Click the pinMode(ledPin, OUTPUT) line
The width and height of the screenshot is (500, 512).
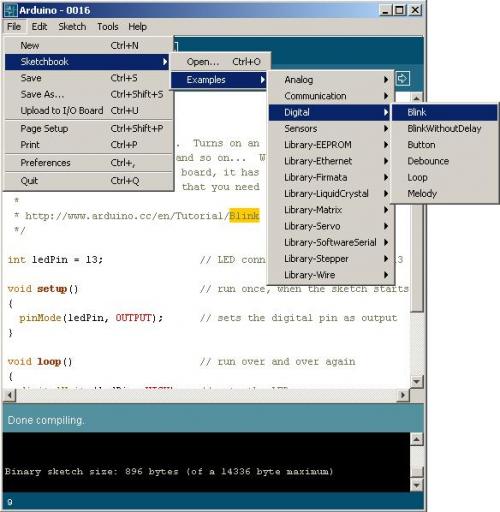91,318
